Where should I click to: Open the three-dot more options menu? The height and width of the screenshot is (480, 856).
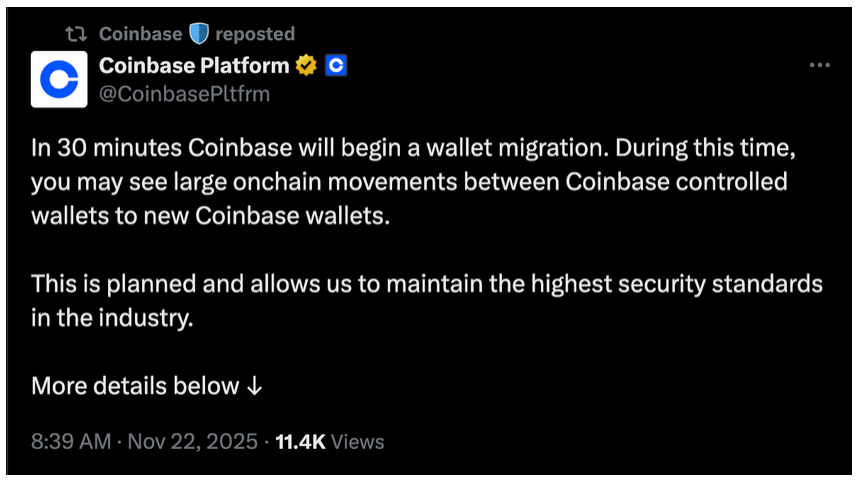[819, 66]
